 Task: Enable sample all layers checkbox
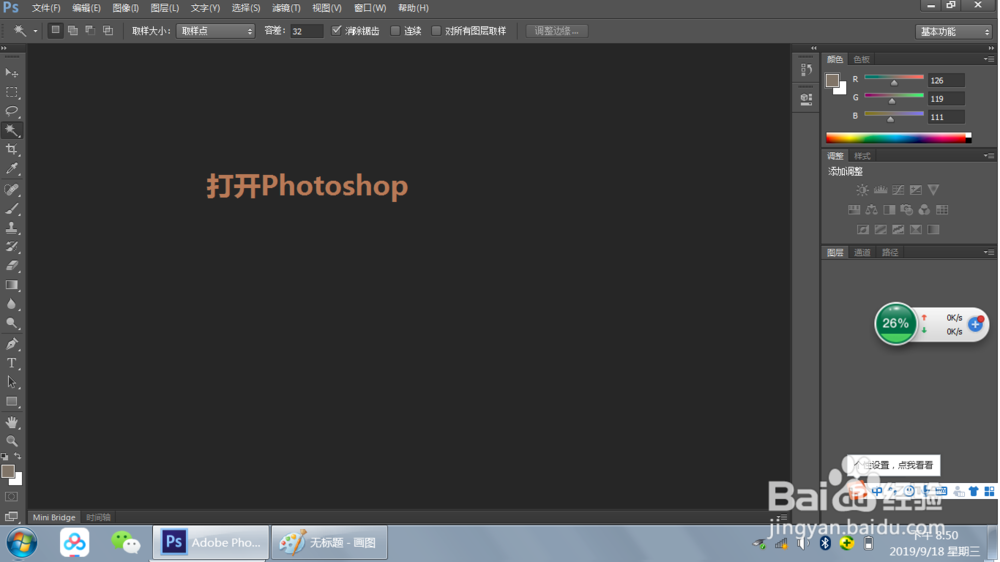coord(436,31)
